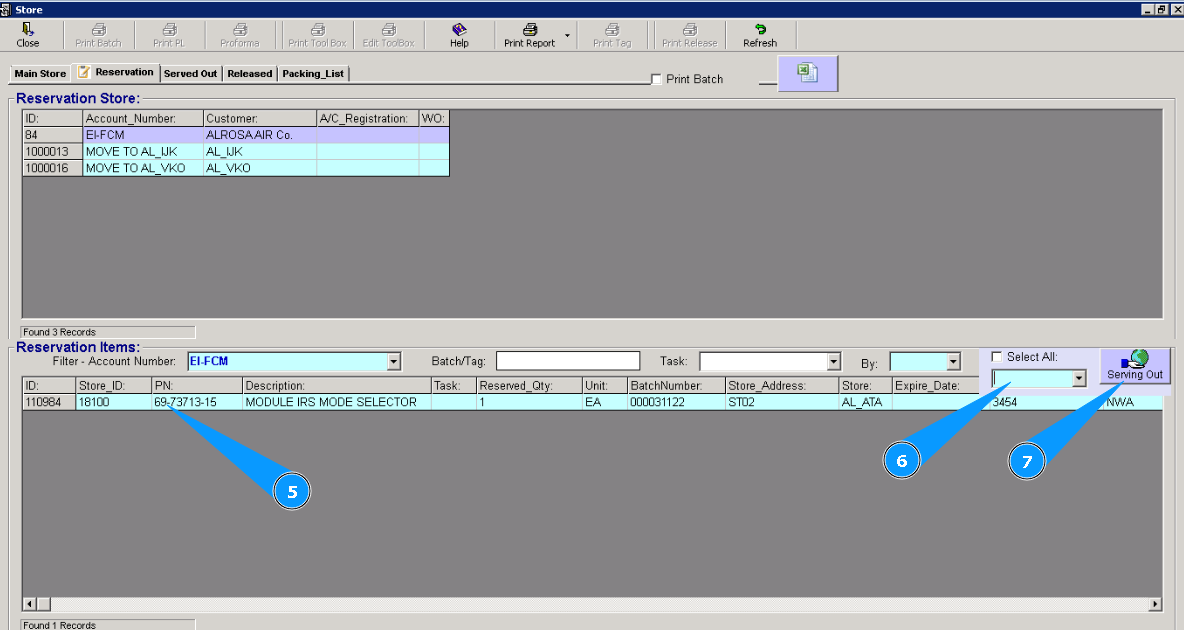Click the Print Tool Box icon
Screen dimensions: 1184x630
coord(317,35)
